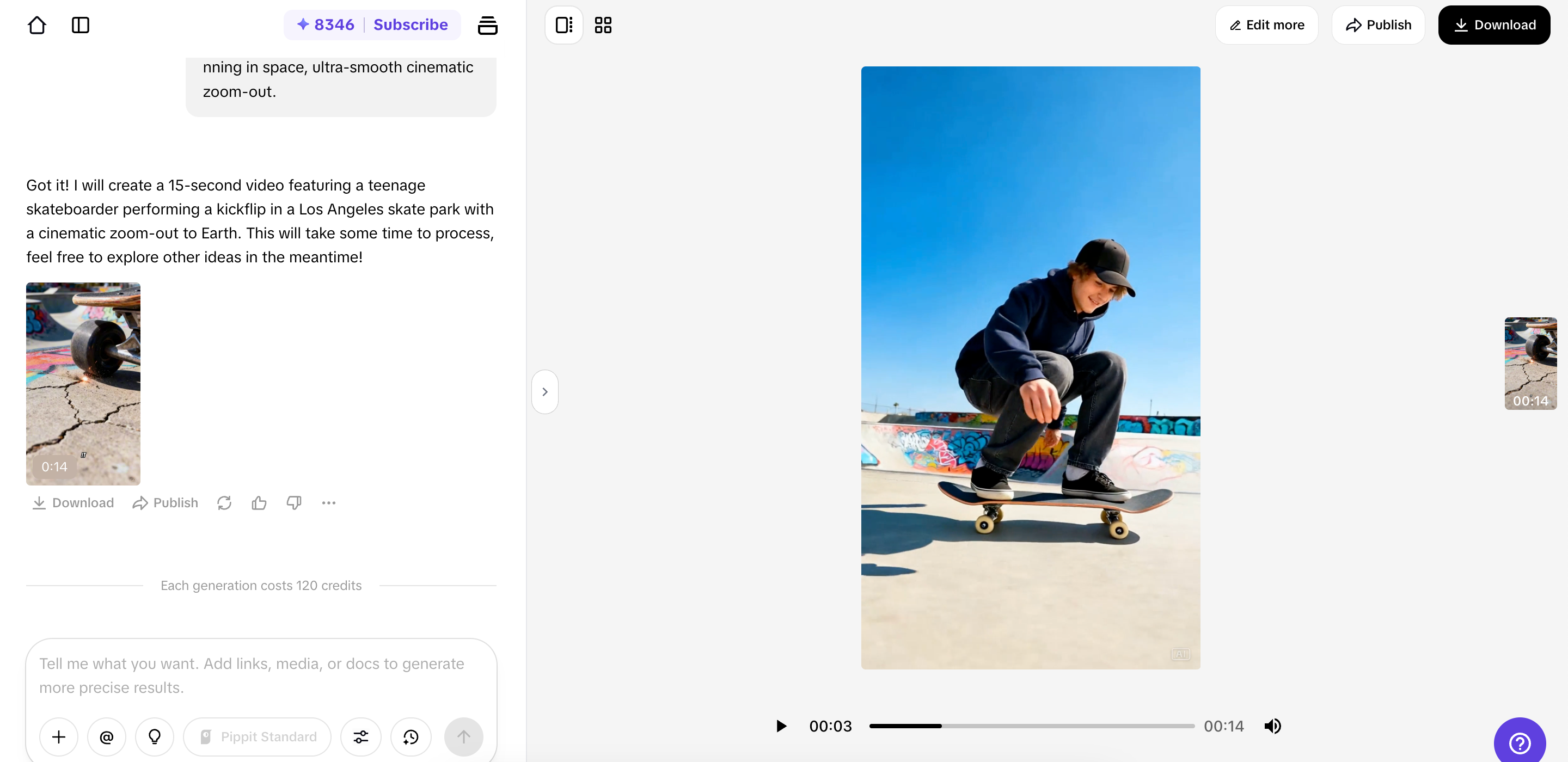Screen dimensions: 1568x762
Task: Like the generated video
Action: pyautogui.click(x=259, y=503)
